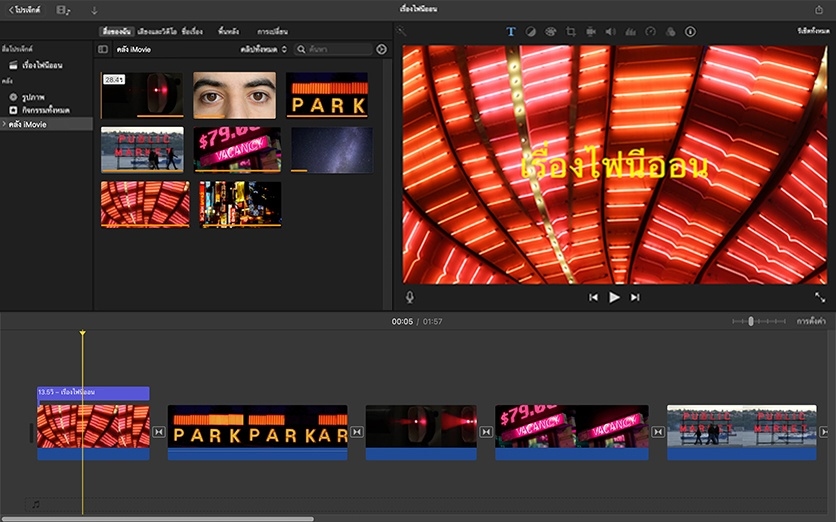Select the Cropping tool
The image size is (836, 522).
click(570, 31)
